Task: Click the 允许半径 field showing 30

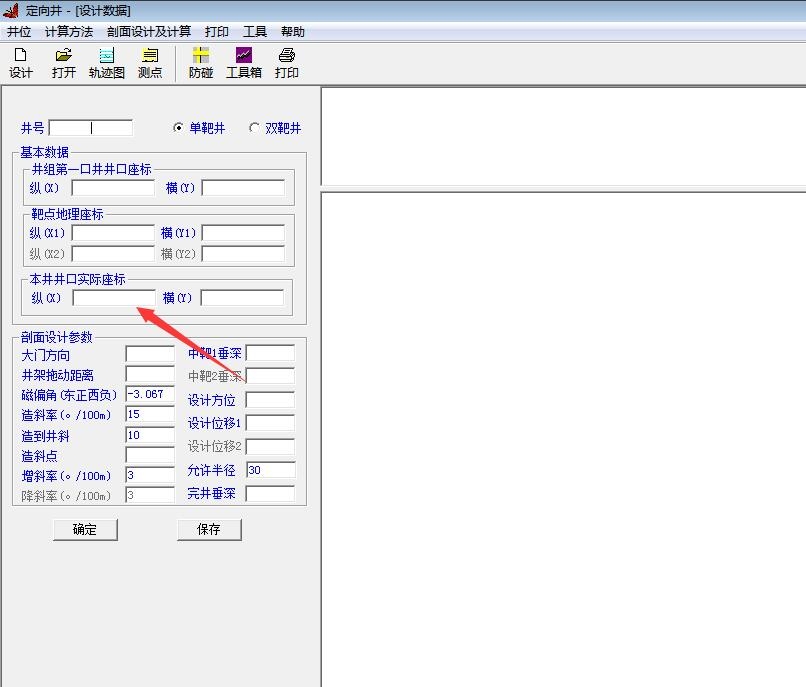Action: pyautogui.click(x=270, y=470)
